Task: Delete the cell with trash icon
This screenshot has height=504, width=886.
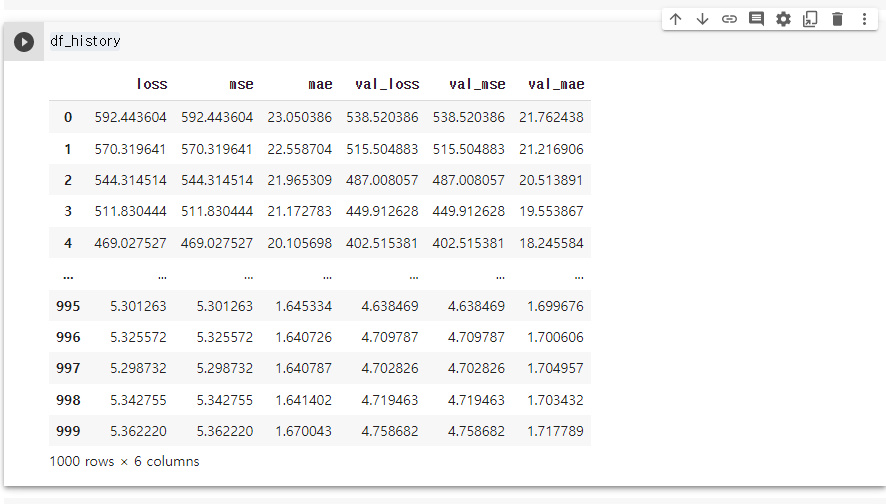Action: [x=837, y=19]
